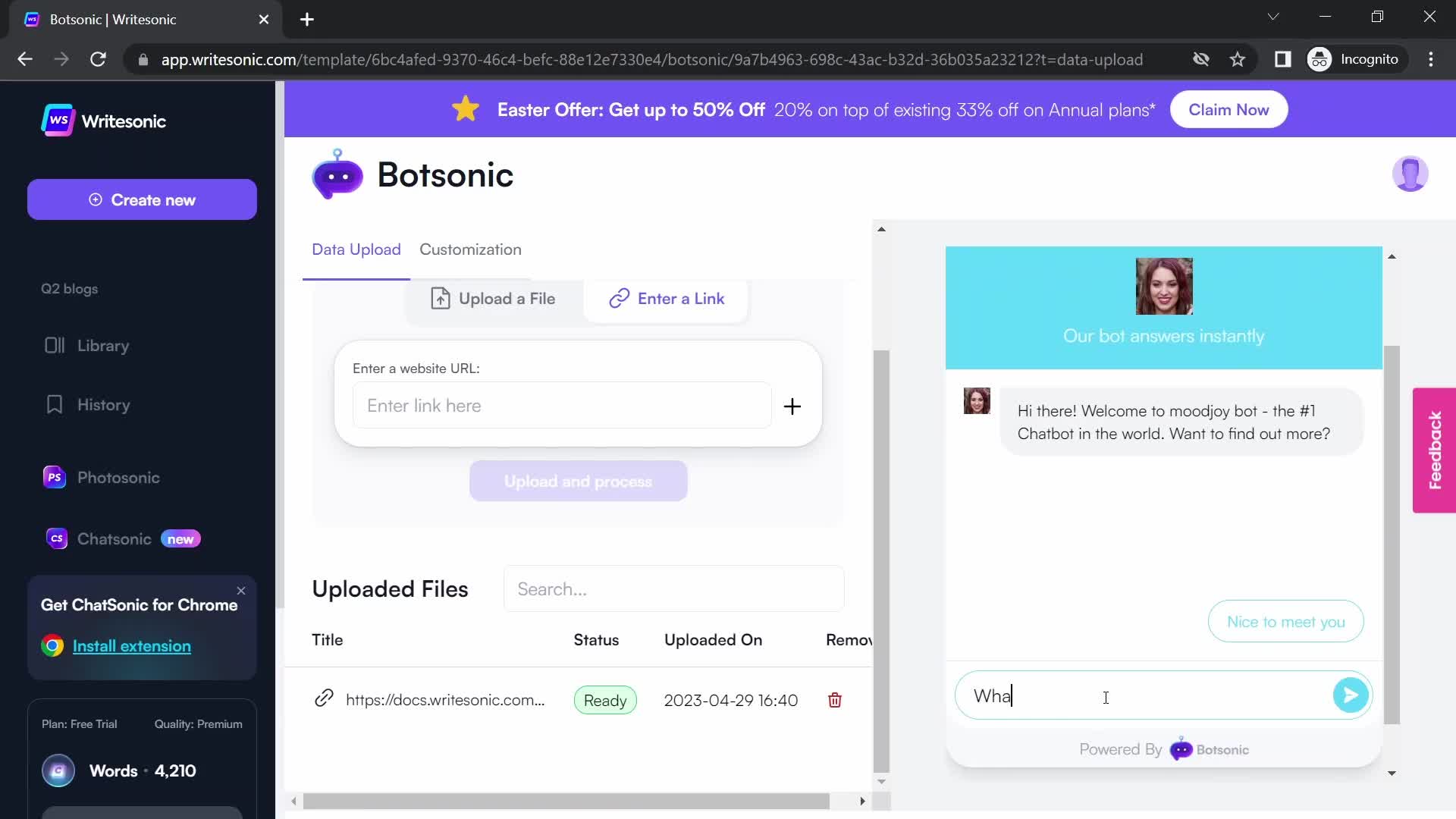Open Chatsonic in the sidebar

click(x=122, y=539)
